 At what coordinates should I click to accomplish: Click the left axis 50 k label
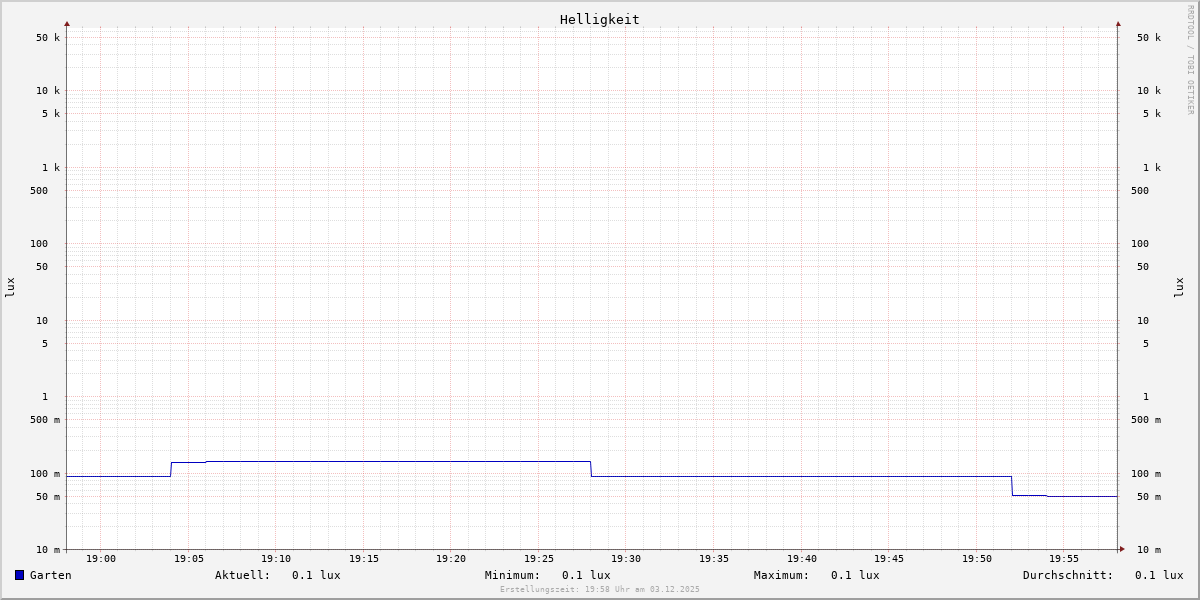(x=48, y=38)
